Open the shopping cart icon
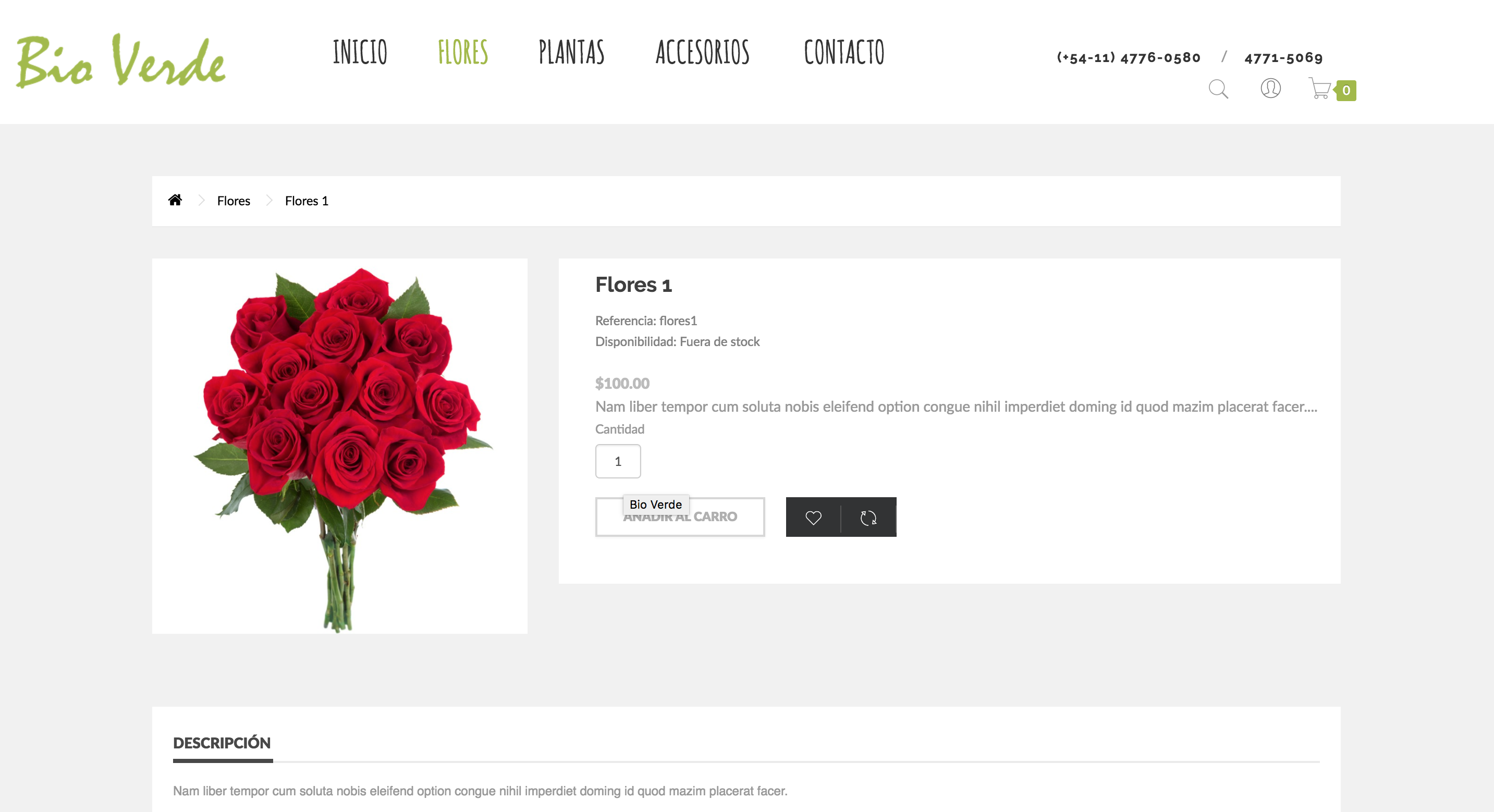Viewport: 1494px width, 812px height. (x=1320, y=88)
